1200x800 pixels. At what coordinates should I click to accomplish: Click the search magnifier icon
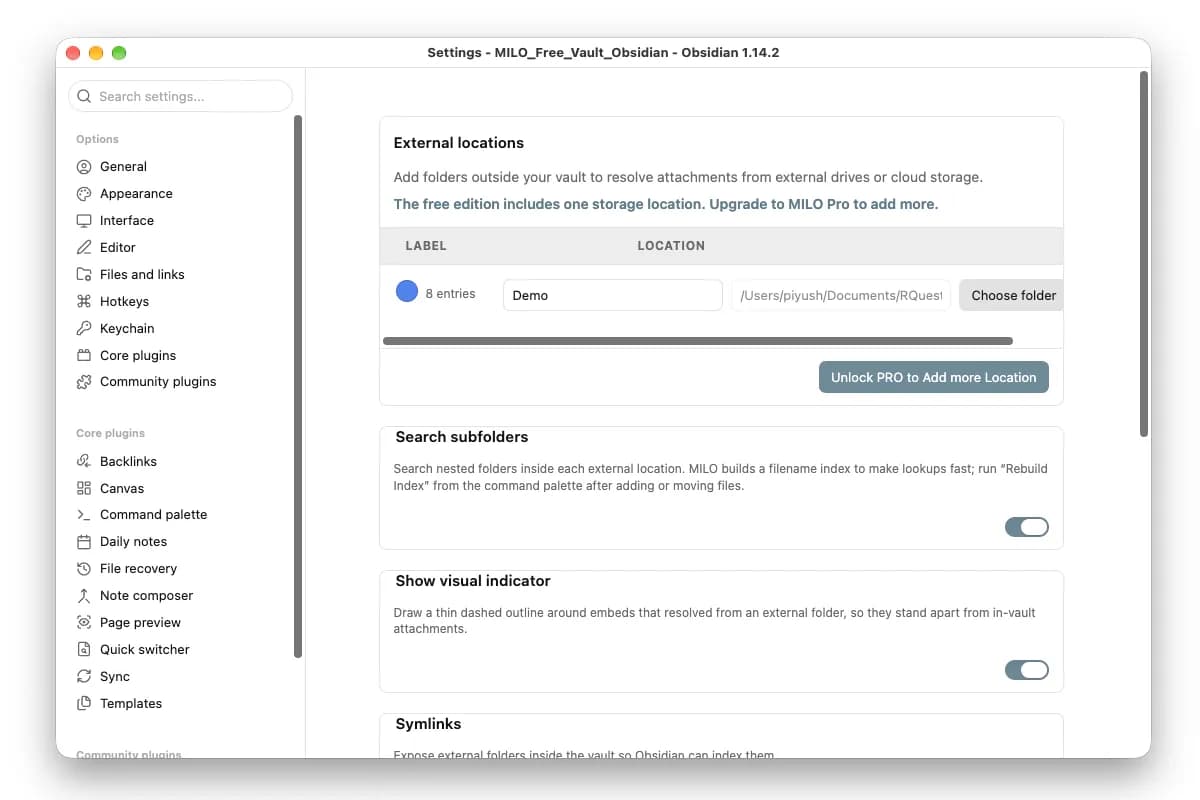pos(84,97)
